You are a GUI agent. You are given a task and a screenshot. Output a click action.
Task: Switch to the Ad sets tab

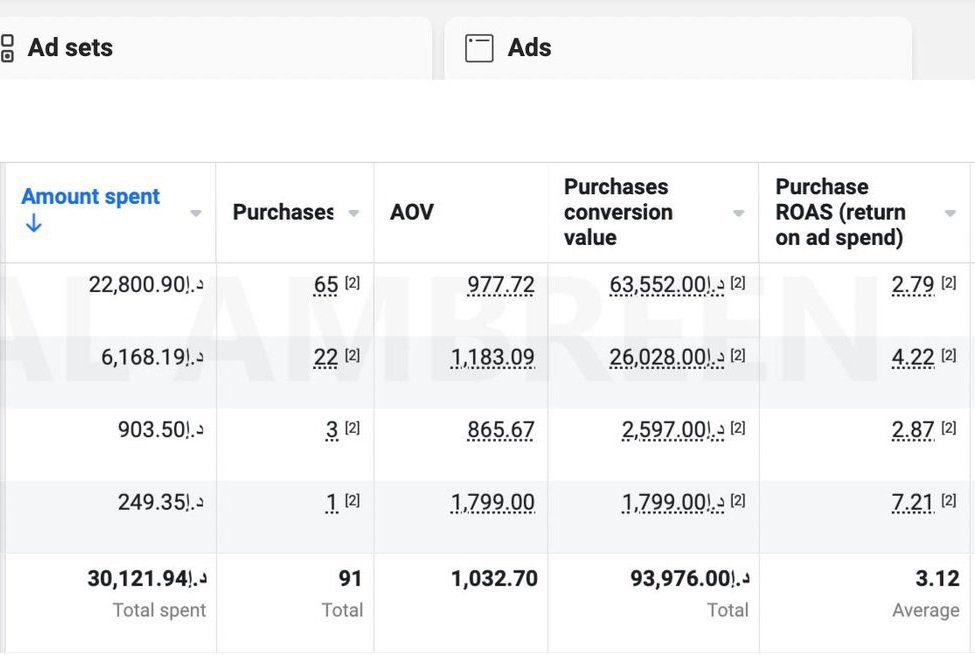tap(70, 48)
